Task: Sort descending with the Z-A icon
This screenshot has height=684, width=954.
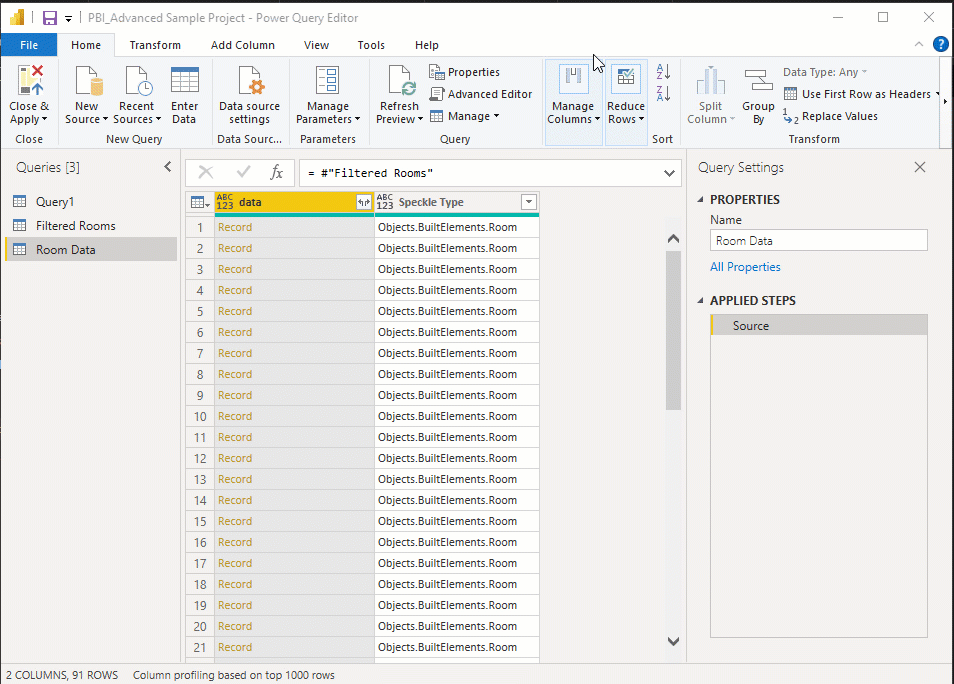Action: (x=662, y=94)
